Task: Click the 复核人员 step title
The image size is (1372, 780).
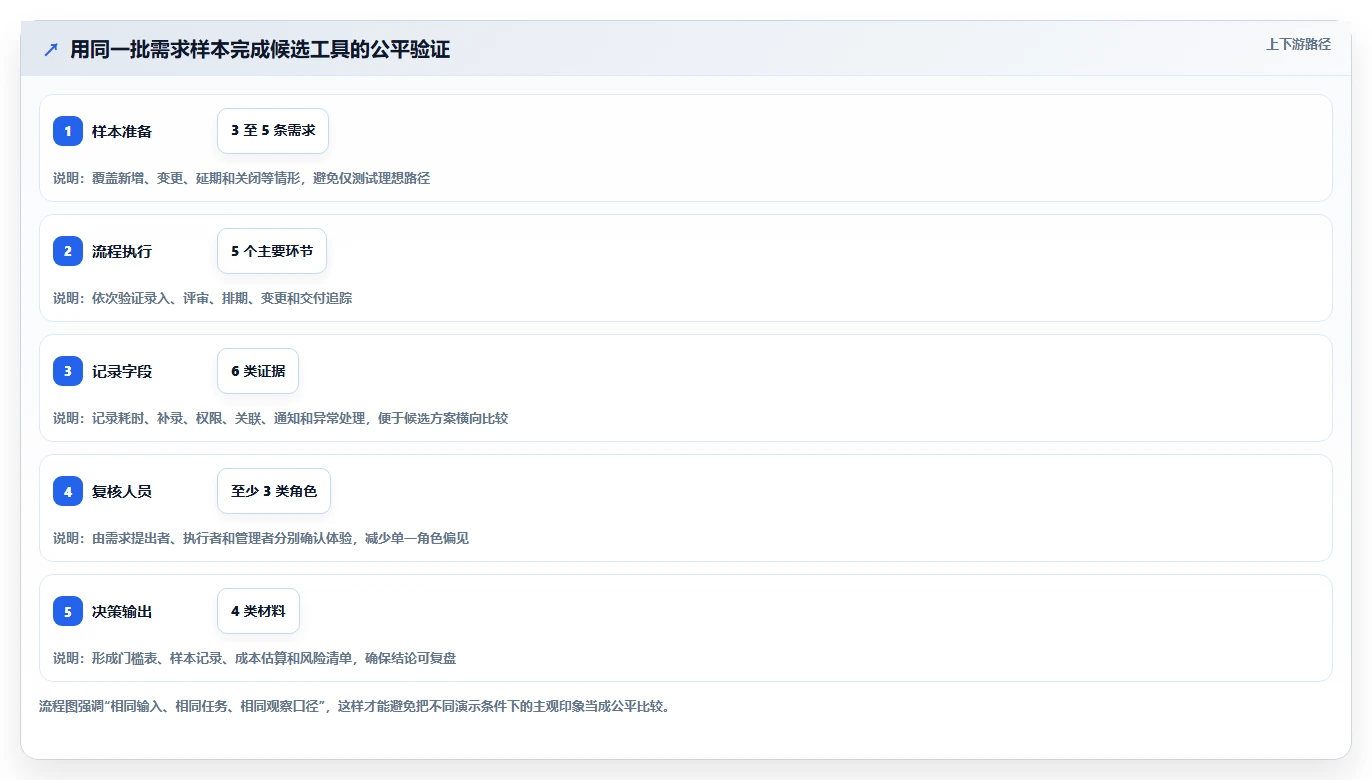Action: coord(122,491)
